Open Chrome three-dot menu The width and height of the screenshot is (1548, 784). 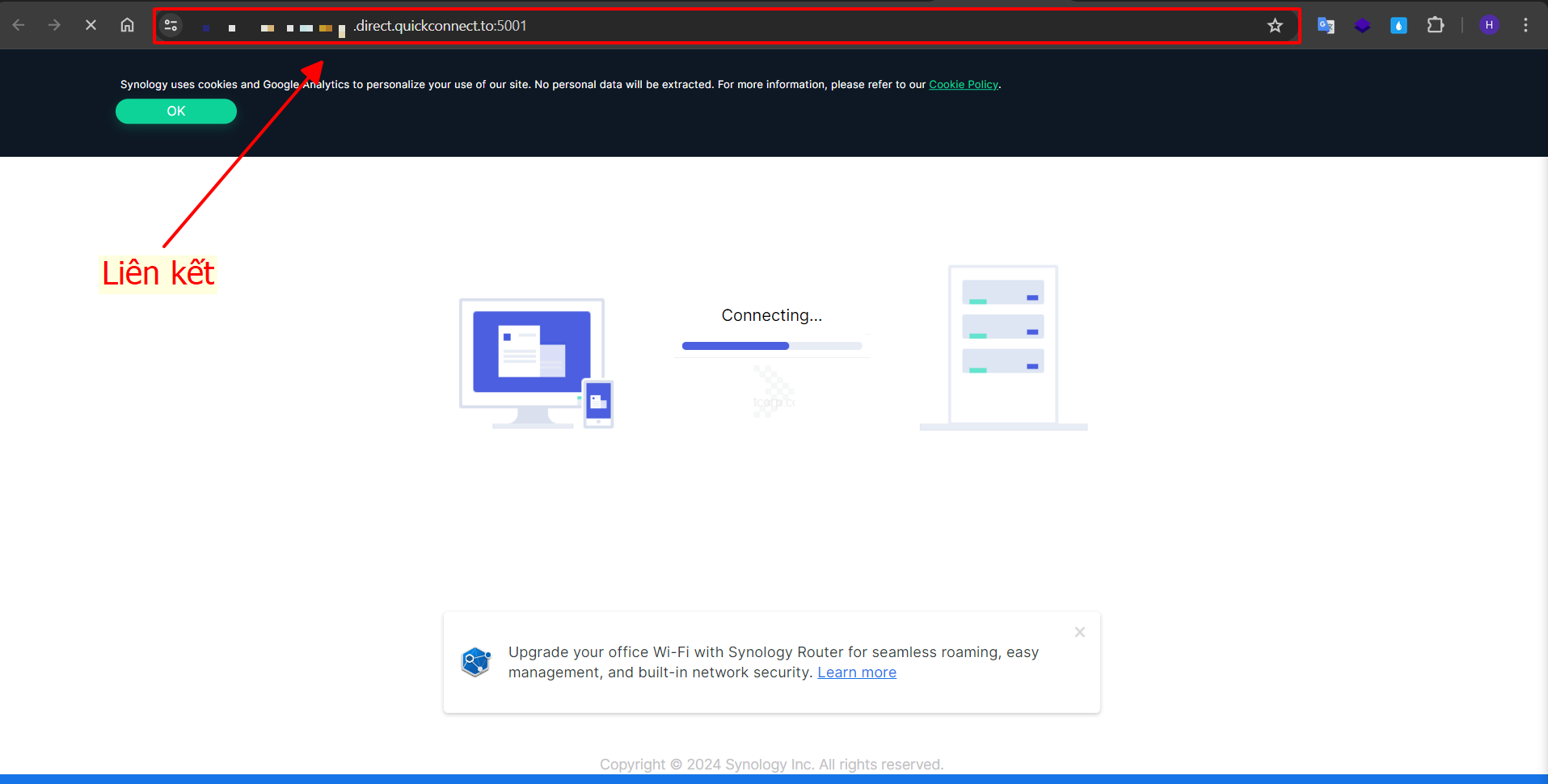(1525, 26)
